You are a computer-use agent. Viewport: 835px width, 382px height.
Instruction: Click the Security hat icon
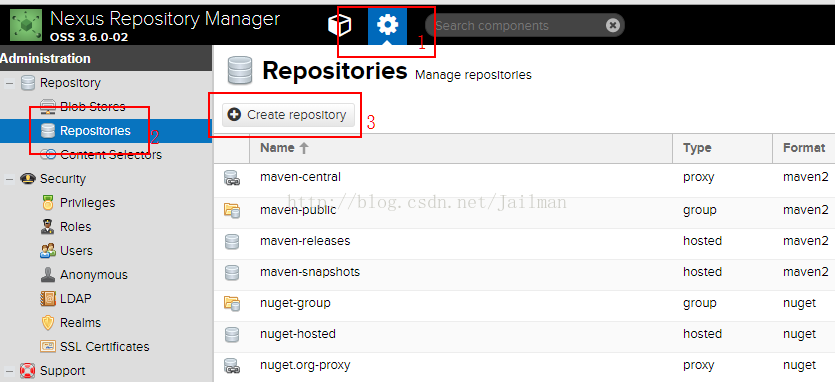click(x=28, y=179)
